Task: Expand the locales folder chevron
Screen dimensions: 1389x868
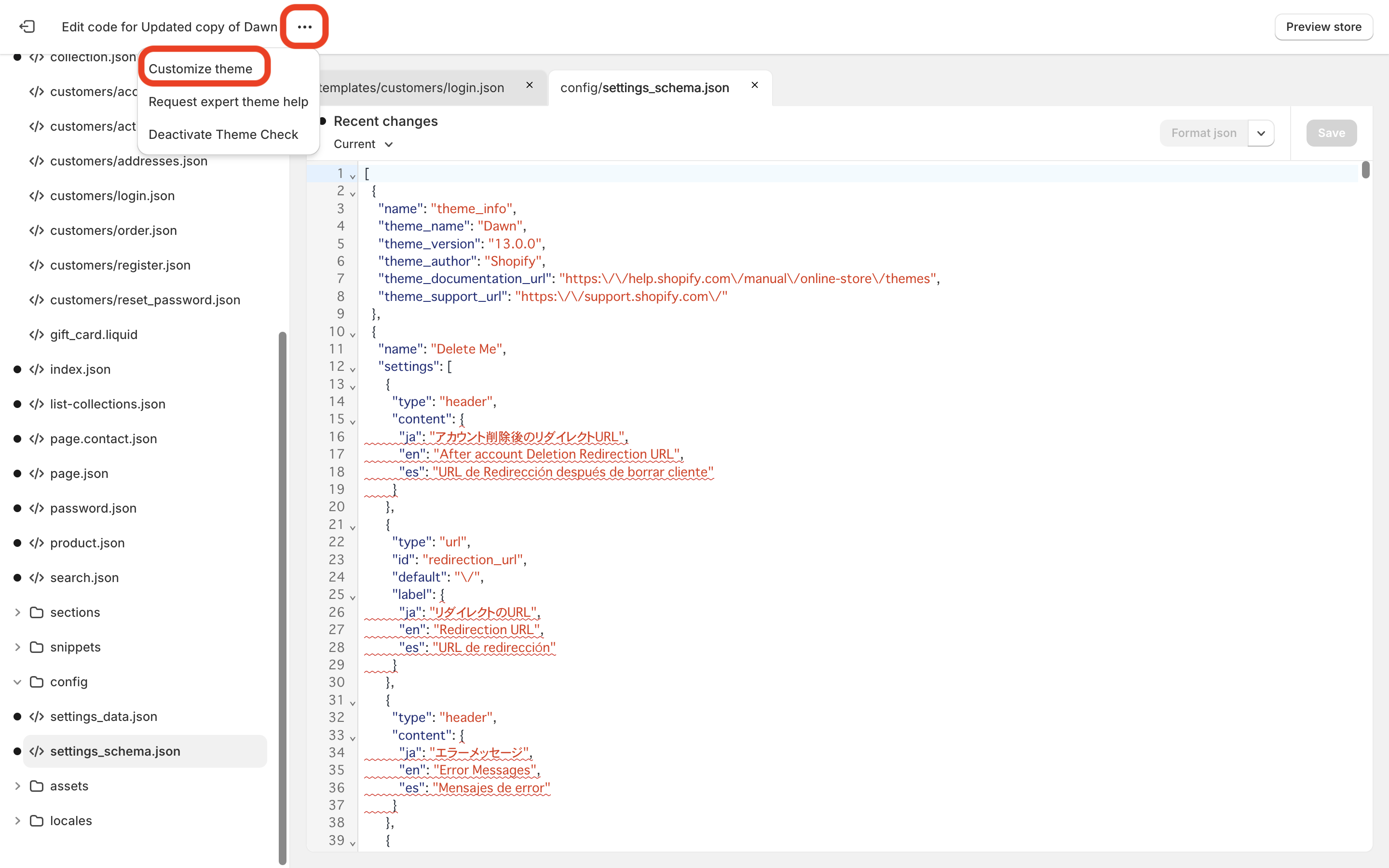Action: tap(17, 820)
